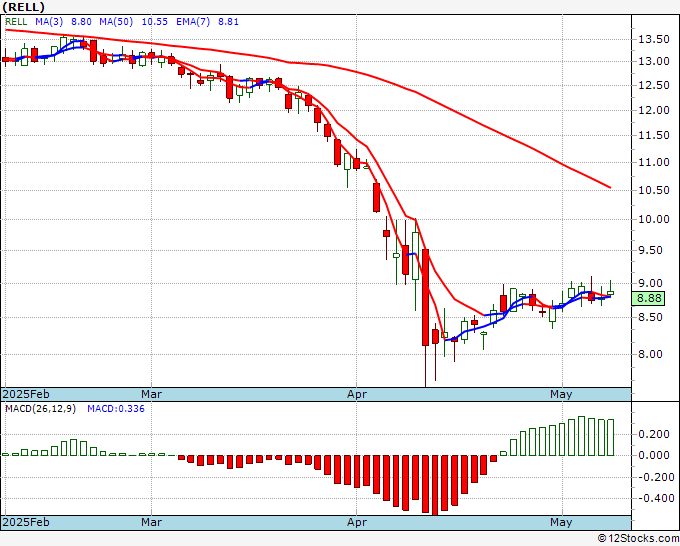This screenshot has height=546, width=680.
Task: Click the 10.00 price axis label
Action: [654, 219]
